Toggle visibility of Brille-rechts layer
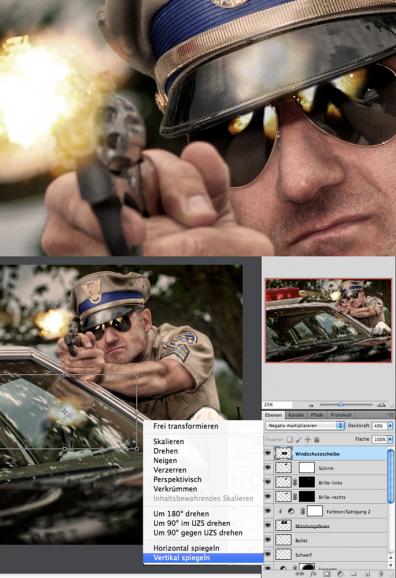 tap(268, 497)
